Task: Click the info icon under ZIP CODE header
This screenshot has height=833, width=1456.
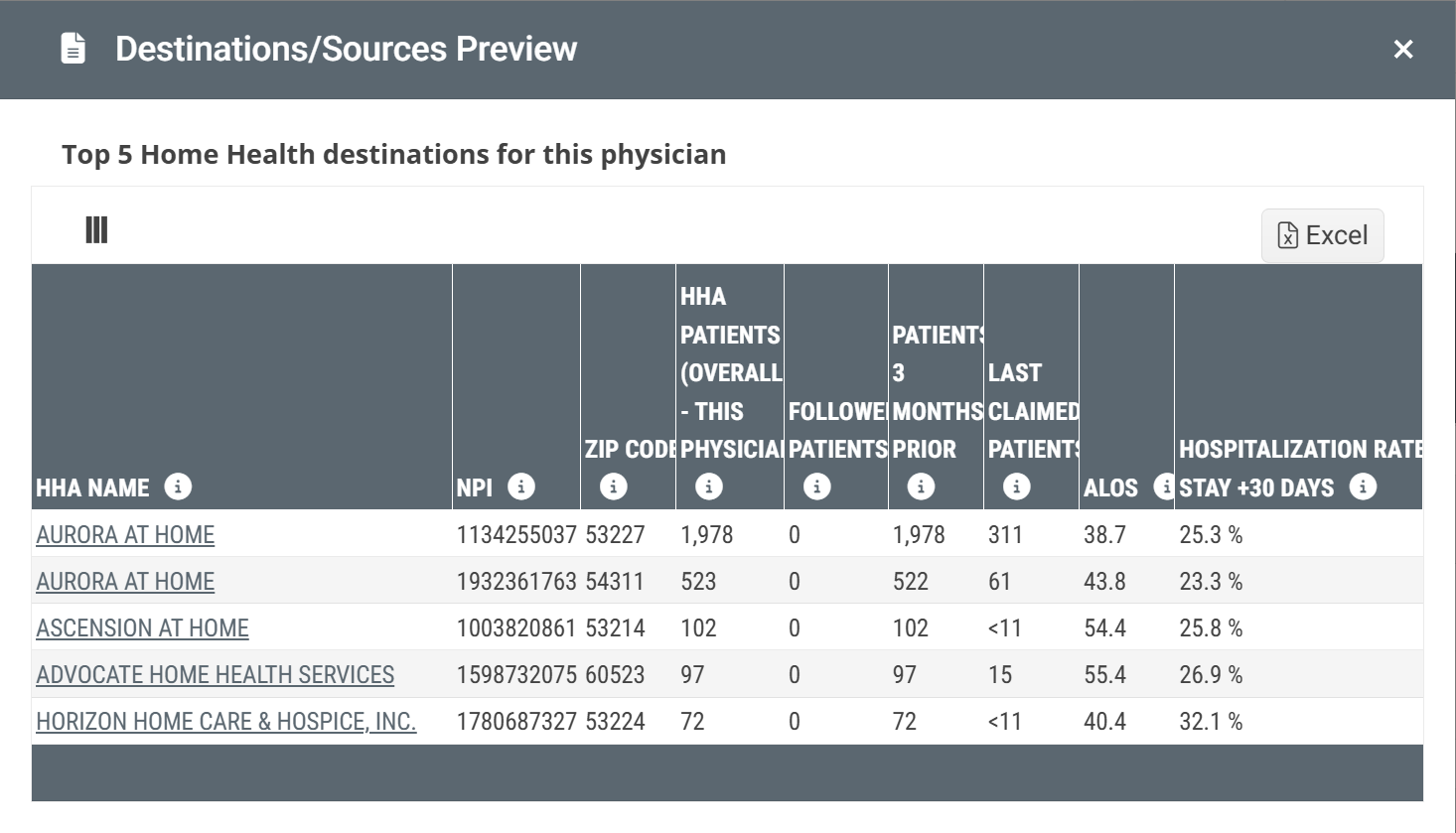Action: [x=613, y=486]
